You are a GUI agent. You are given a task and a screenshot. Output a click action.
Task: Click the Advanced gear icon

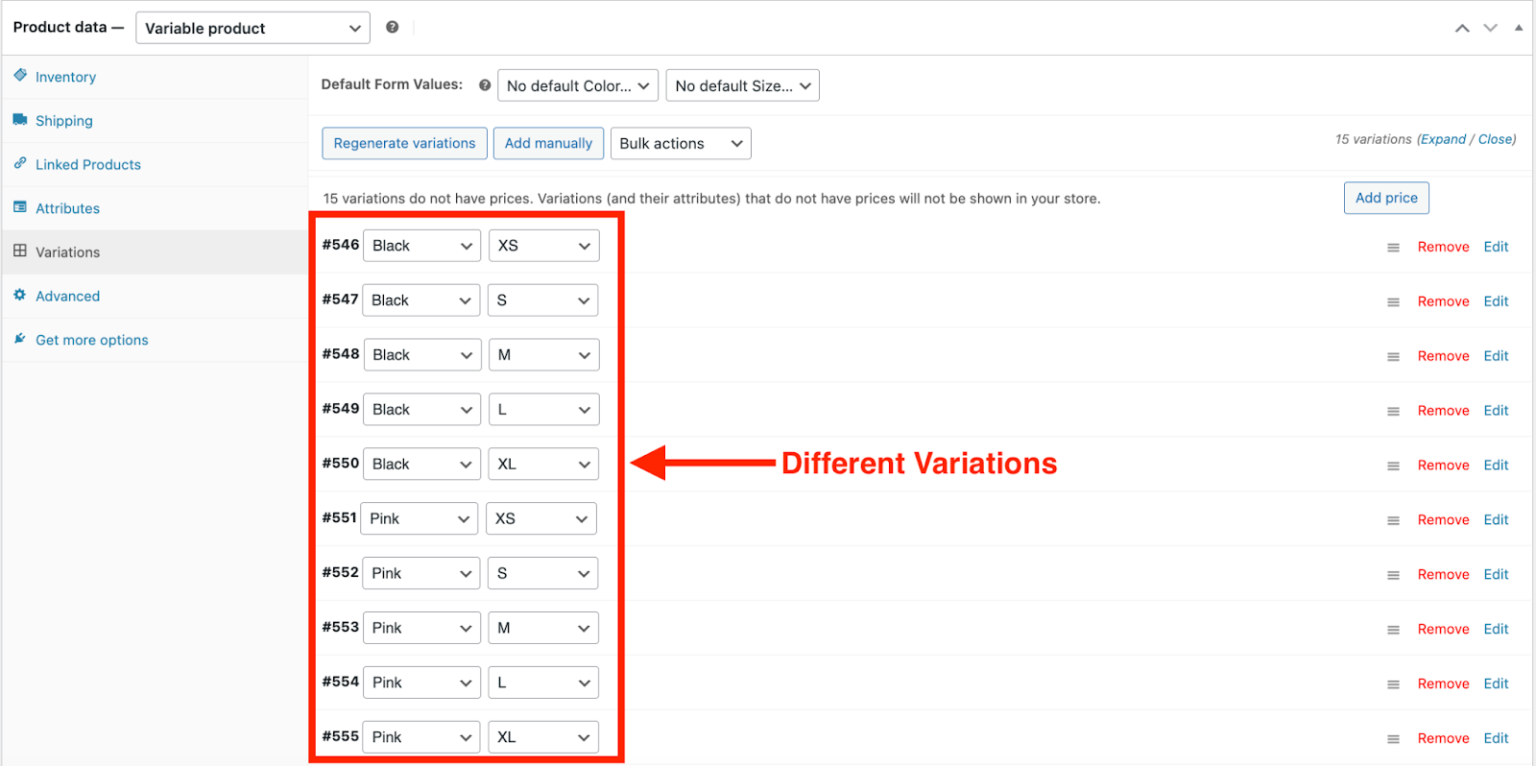pyautogui.click(x=19, y=296)
